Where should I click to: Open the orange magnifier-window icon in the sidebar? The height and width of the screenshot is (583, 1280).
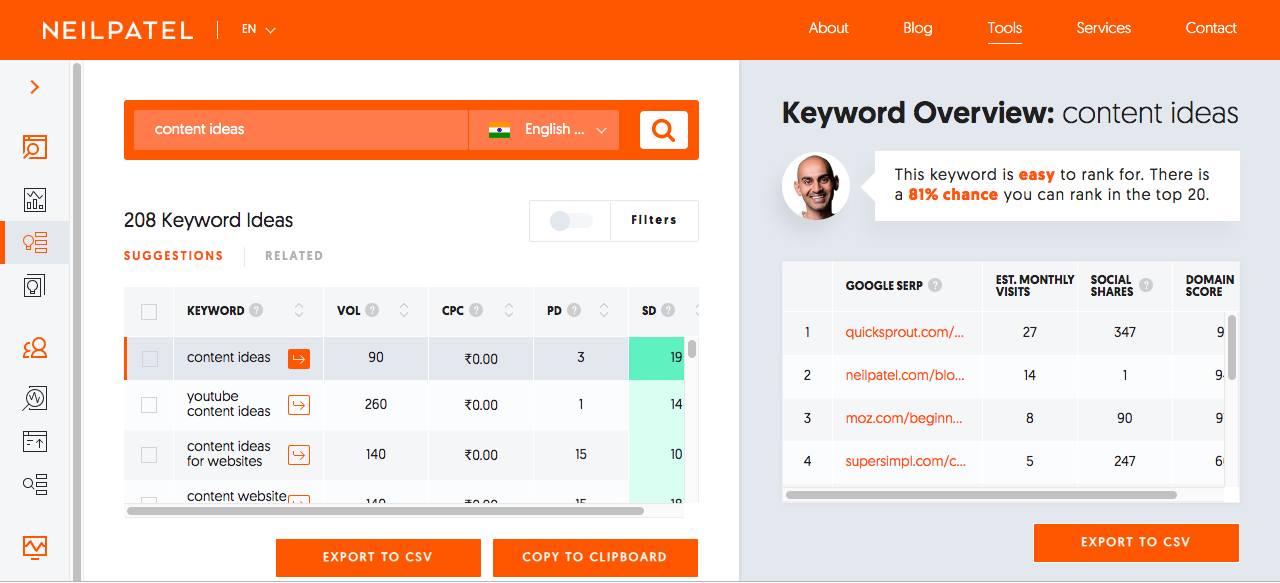click(35, 148)
